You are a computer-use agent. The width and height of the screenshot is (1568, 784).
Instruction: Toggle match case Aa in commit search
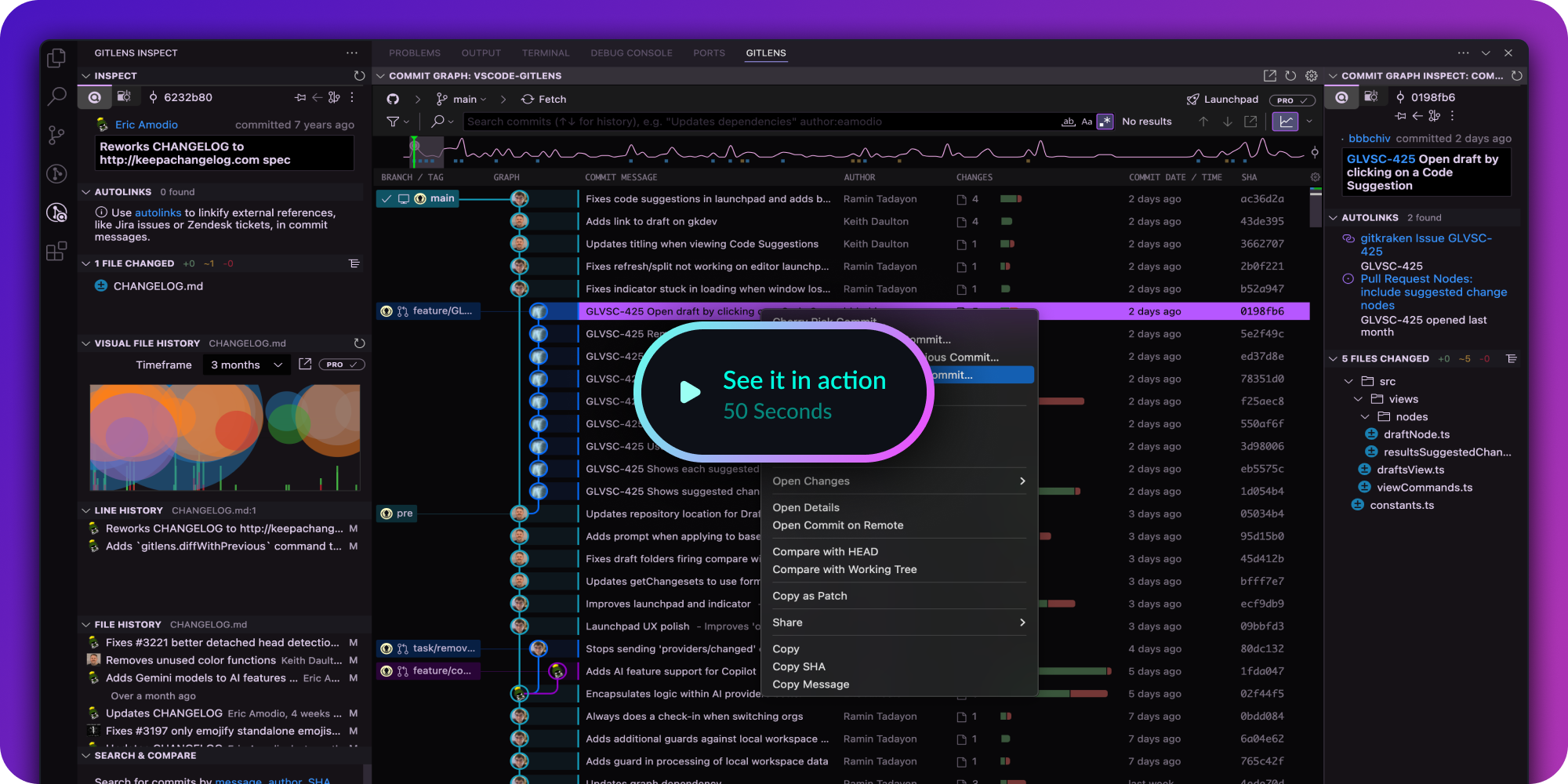point(1087,122)
